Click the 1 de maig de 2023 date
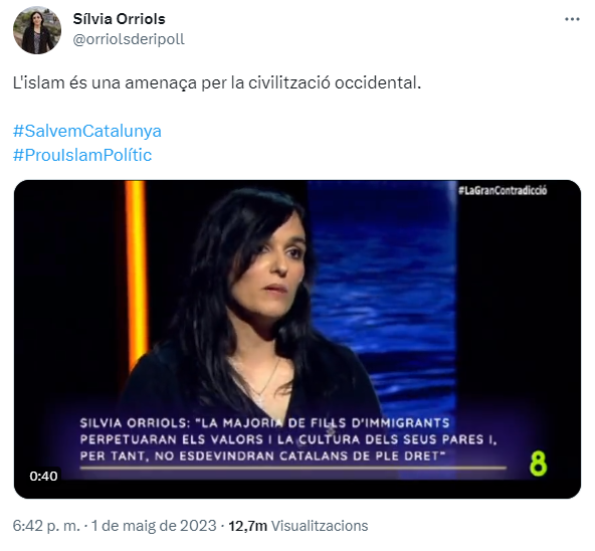Screen dimensions: 595x551 154,526
